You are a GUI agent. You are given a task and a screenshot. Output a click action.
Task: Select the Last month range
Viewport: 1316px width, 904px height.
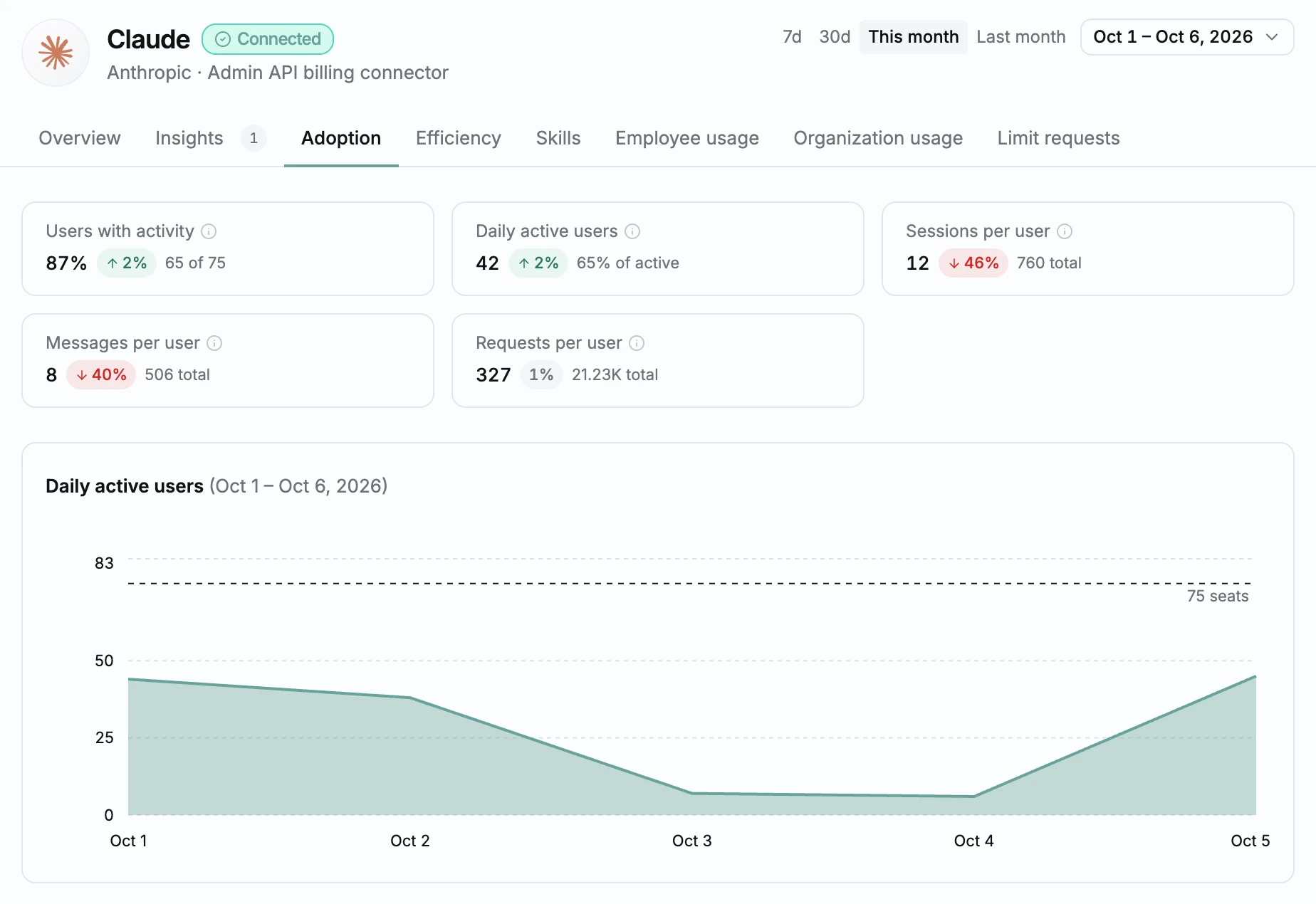1021,37
